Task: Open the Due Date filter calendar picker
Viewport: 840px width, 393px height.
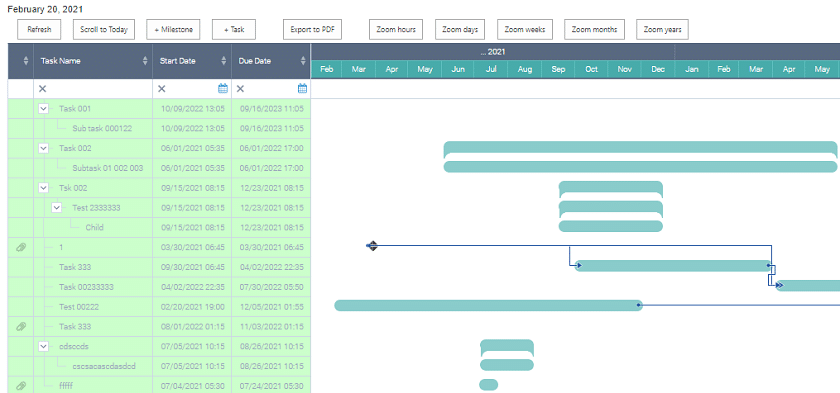Action: click(302, 88)
